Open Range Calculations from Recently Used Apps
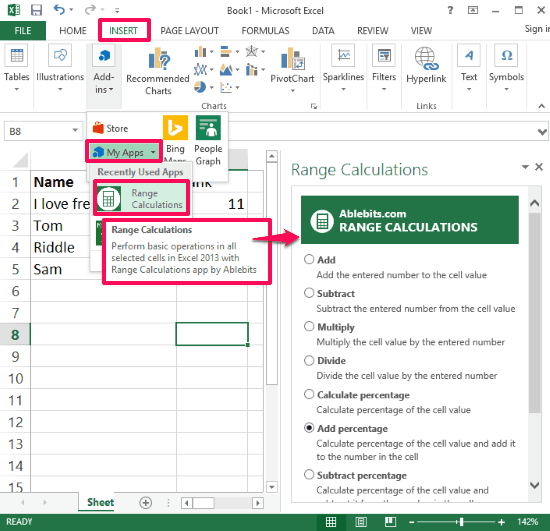 [x=141, y=199]
